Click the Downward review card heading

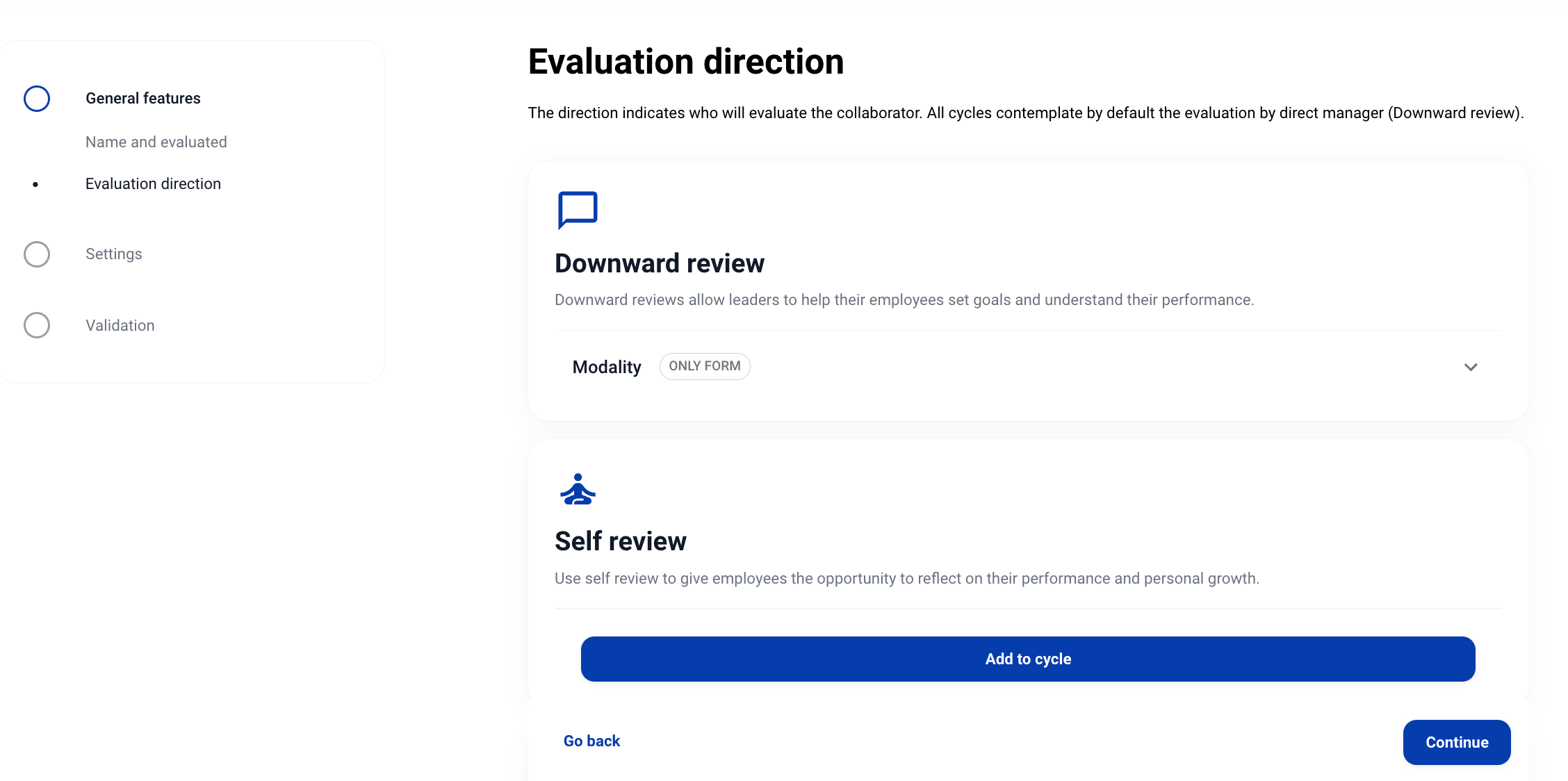click(659, 264)
